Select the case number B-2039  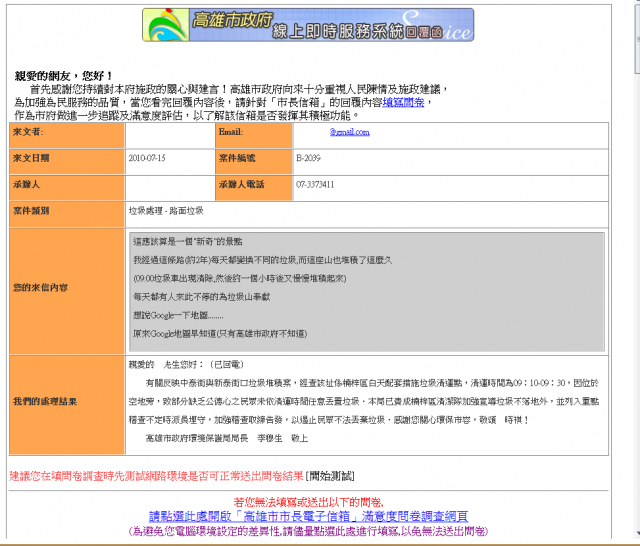pyautogui.click(x=308, y=158)
